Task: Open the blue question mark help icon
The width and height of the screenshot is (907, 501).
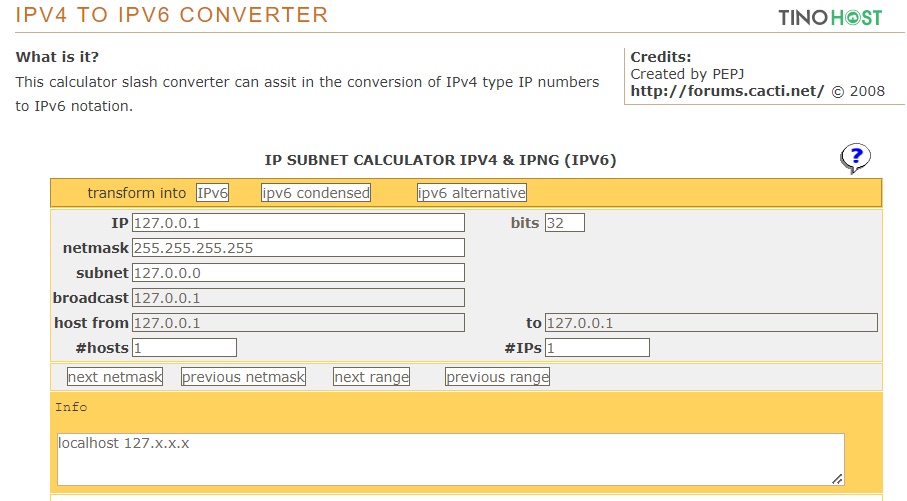Action: [x=855, y=158]
